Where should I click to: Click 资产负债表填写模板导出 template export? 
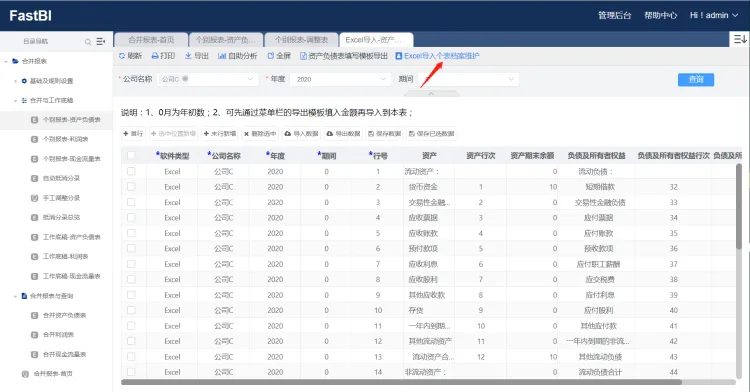[343, 56]
